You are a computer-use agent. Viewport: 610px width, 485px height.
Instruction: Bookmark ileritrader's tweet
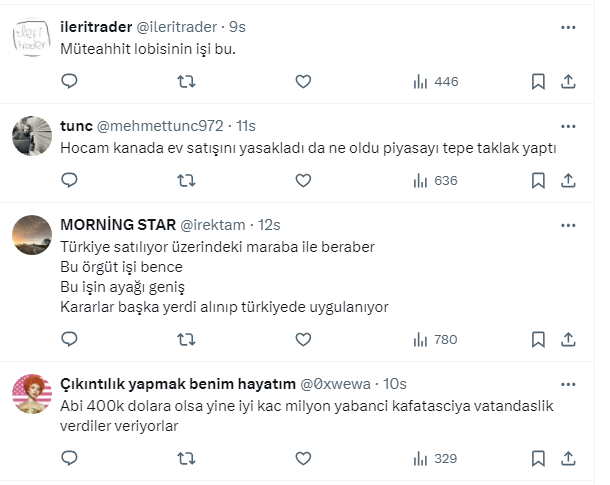pos(538,81)
